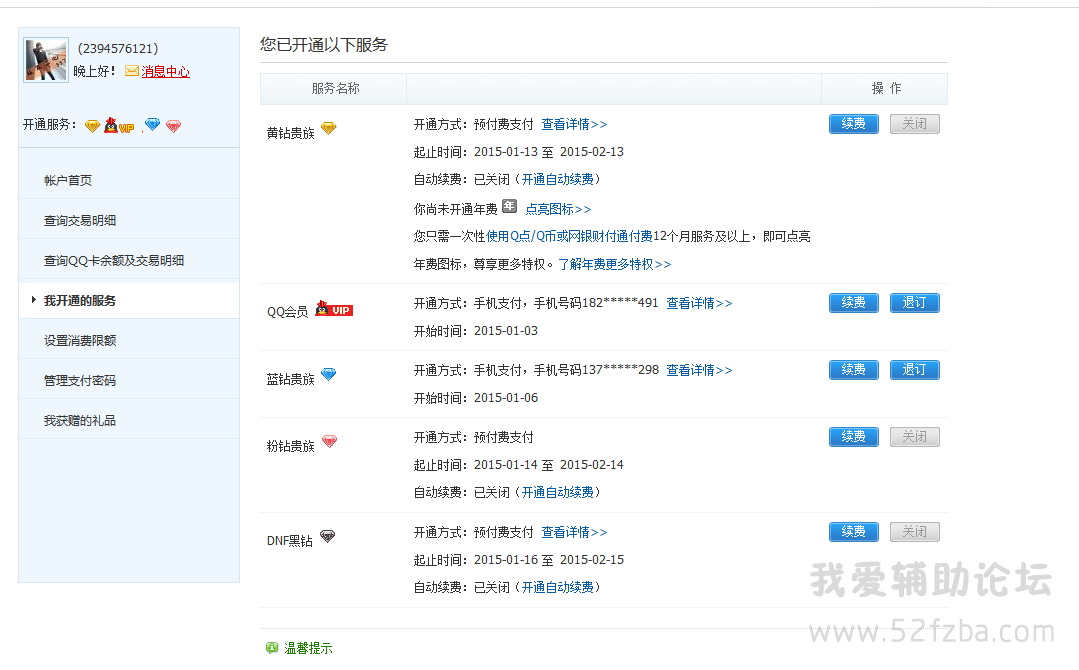Click the QQ VIP penguin icon in 开通服务 row

(118, 125)
